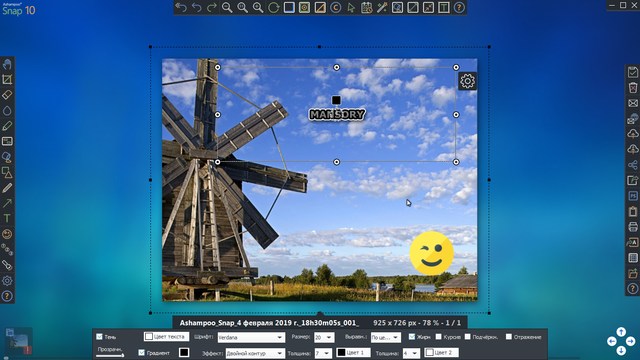Click the left arrow in navigation pad
Viewport: 640px width, 360px height.
tap(611, 341)
